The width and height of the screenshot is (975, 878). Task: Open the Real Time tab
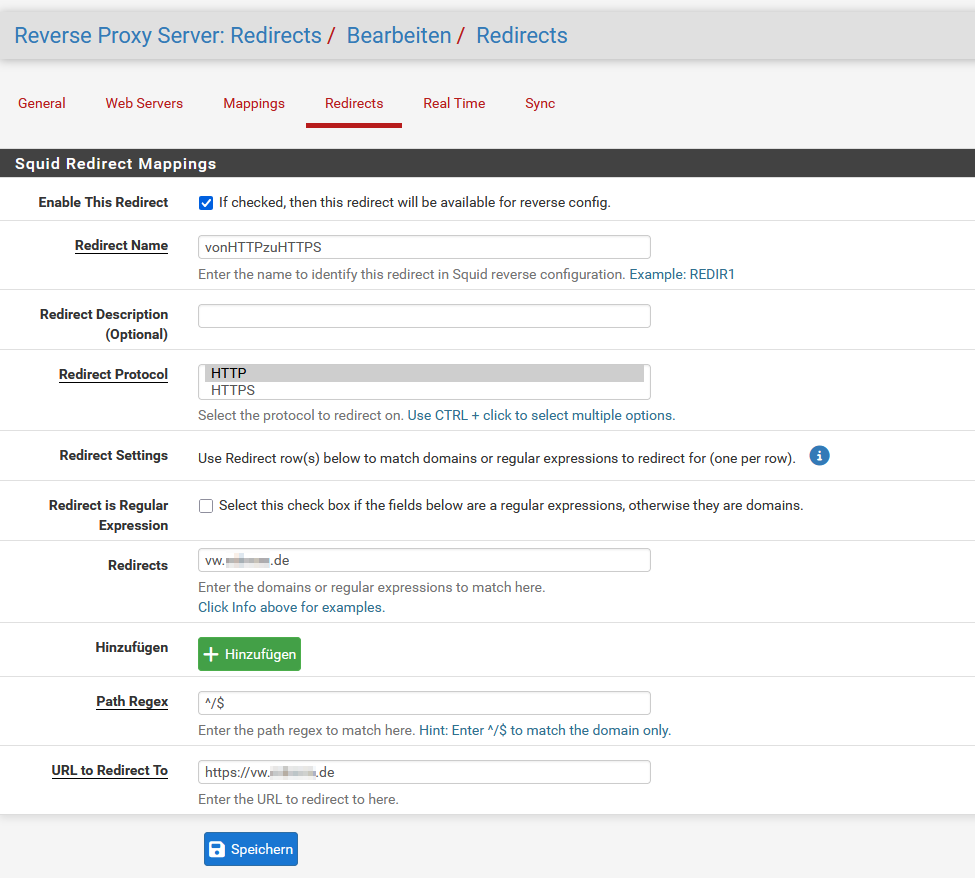pos(454,103)
